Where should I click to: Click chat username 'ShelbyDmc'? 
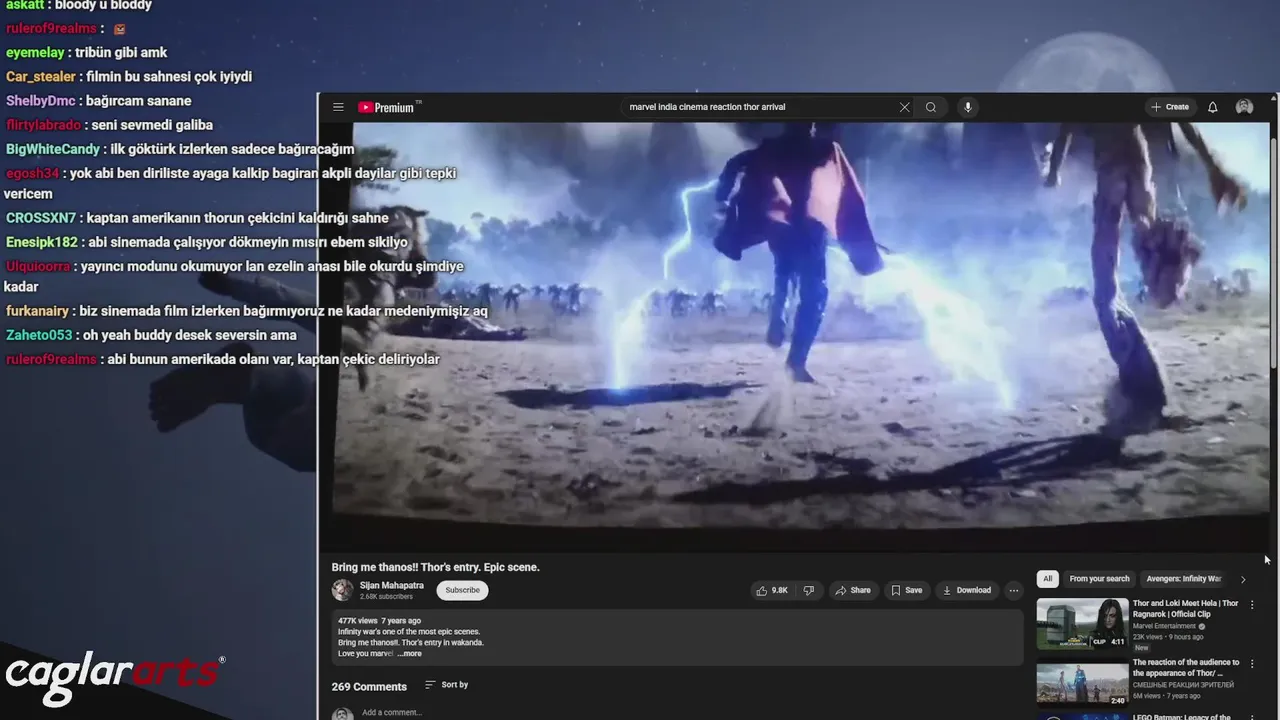point(40,101)
